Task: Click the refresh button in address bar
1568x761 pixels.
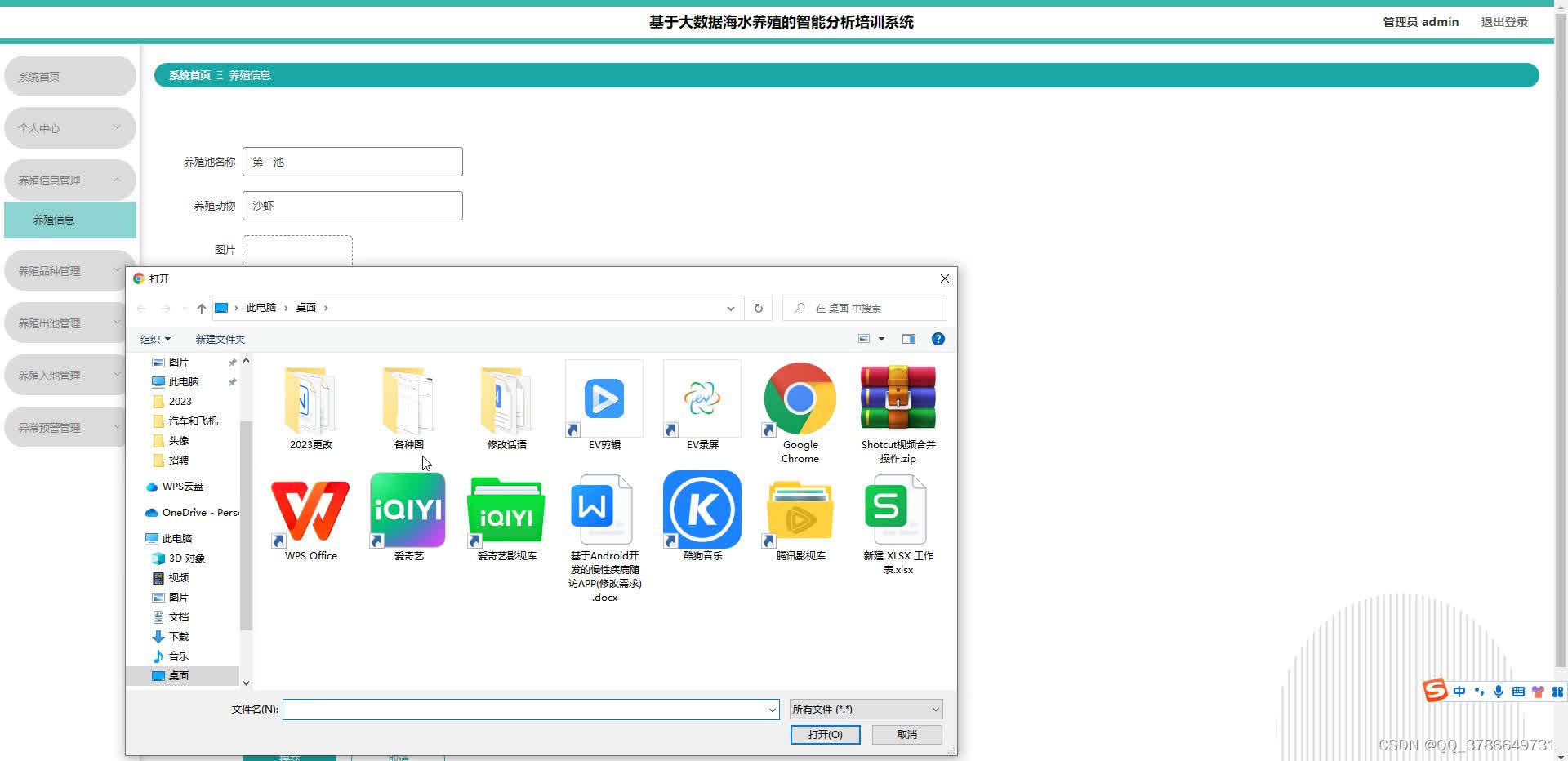Action: (758, 308)
